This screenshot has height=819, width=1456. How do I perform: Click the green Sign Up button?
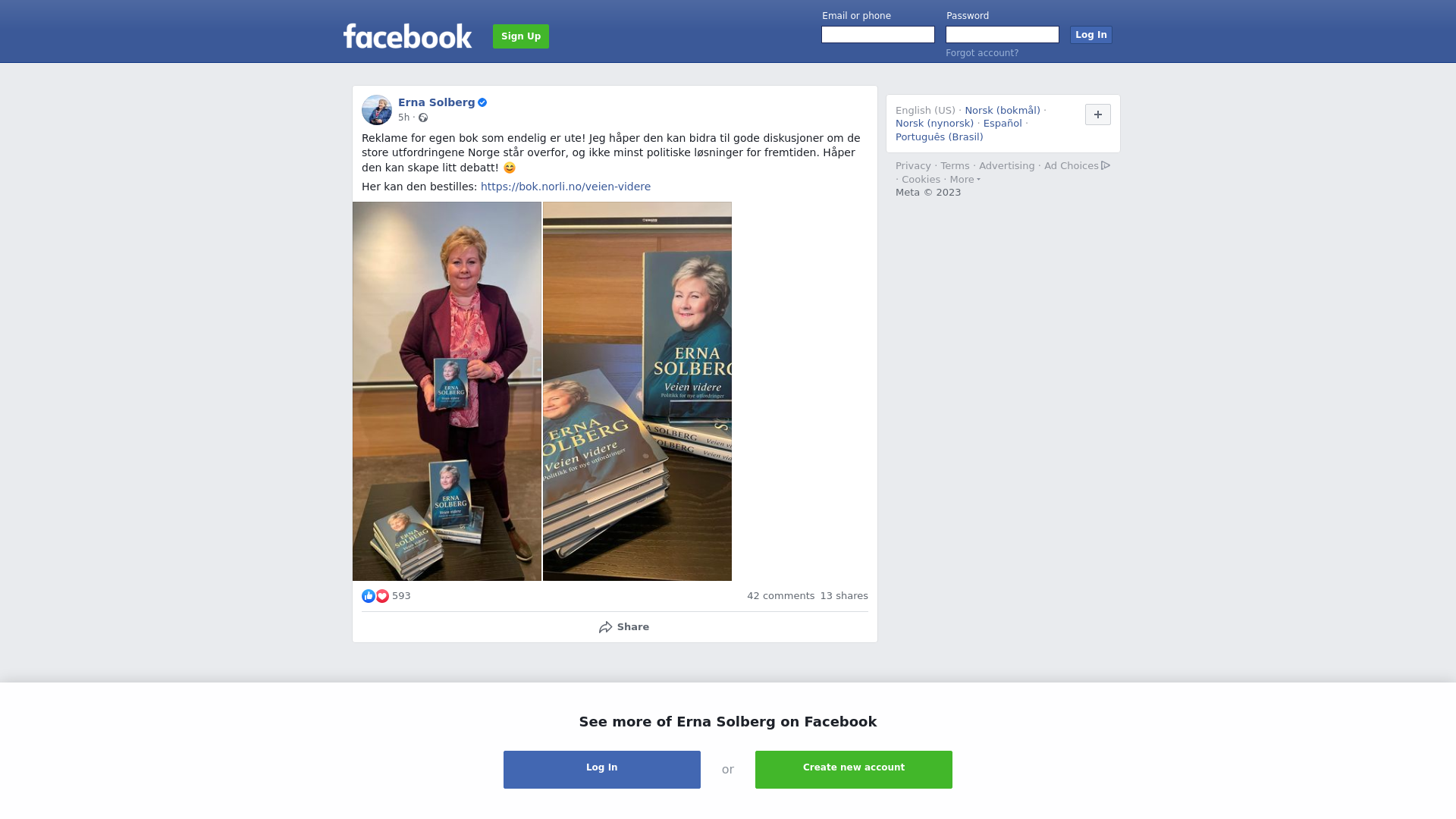(521, 36)
